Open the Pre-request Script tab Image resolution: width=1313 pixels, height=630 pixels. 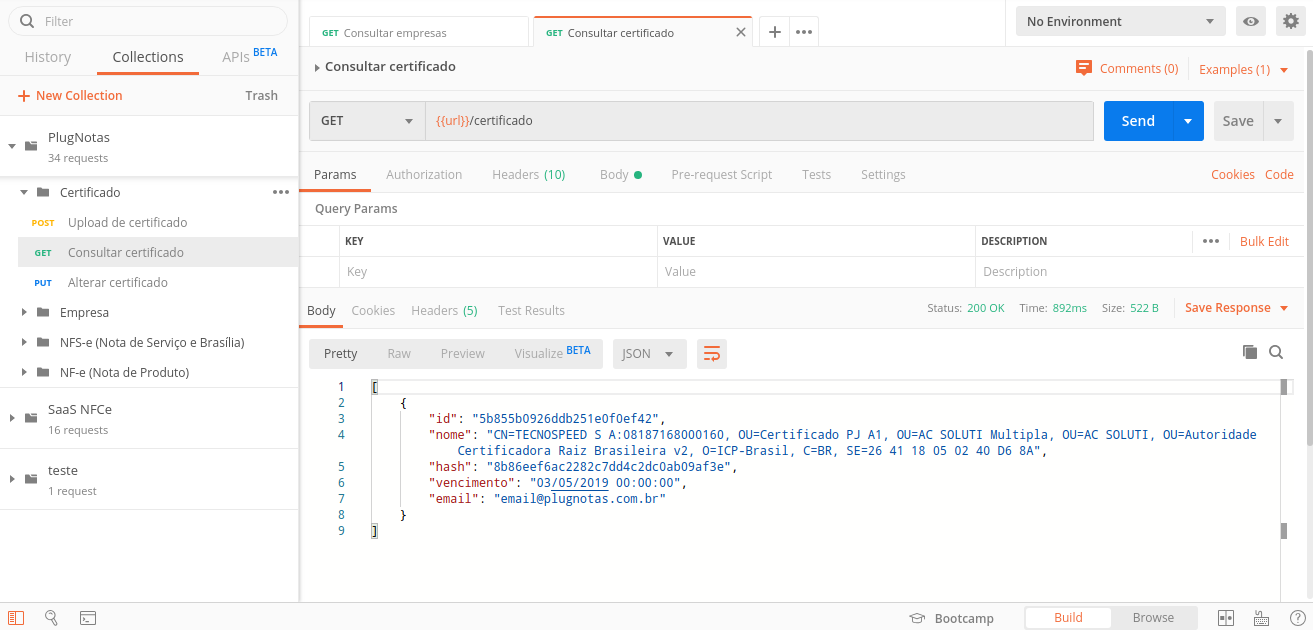tap(721, 174)
